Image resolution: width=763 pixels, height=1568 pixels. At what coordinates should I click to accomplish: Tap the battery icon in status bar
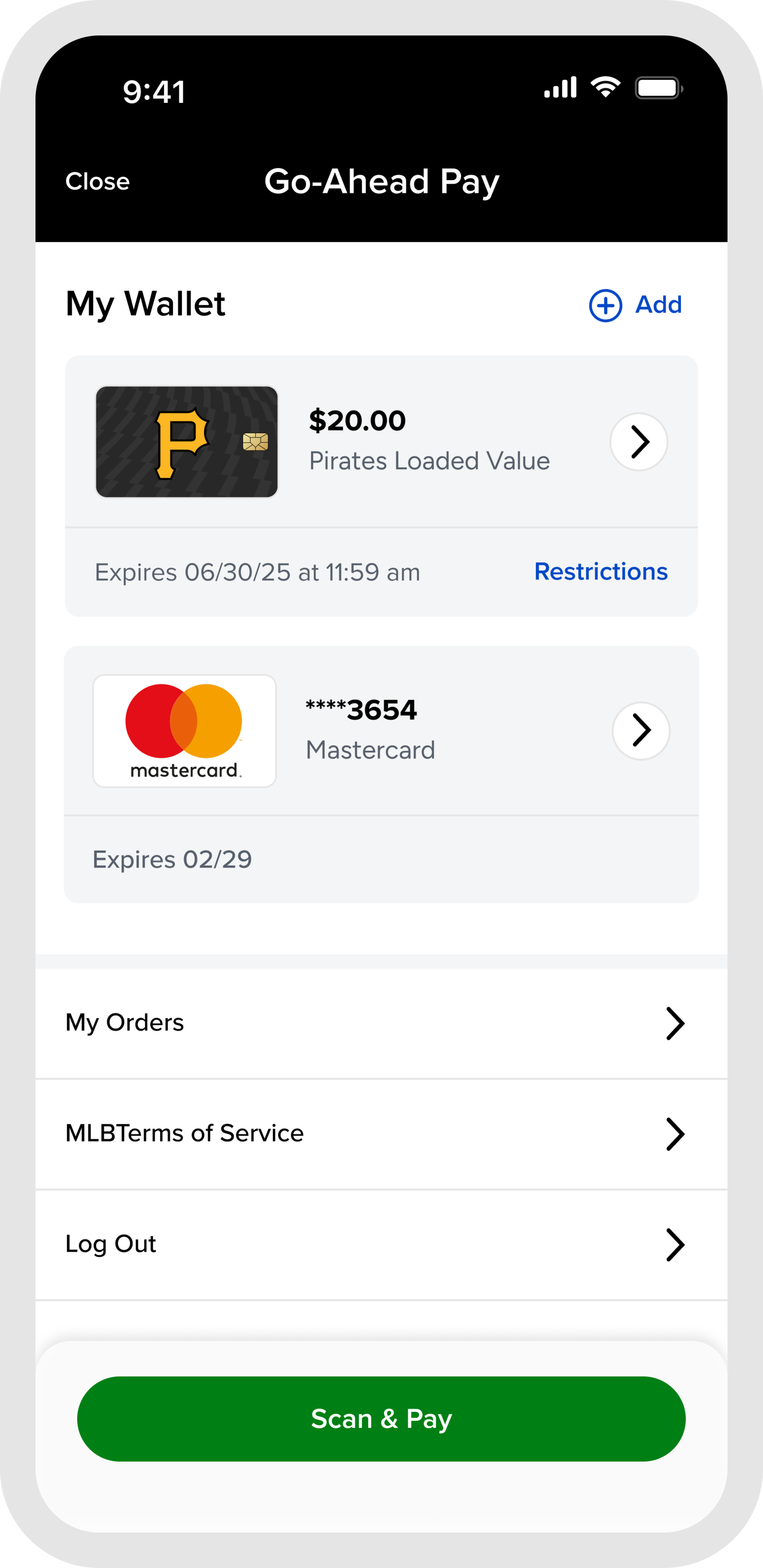(x=658, y=88)
